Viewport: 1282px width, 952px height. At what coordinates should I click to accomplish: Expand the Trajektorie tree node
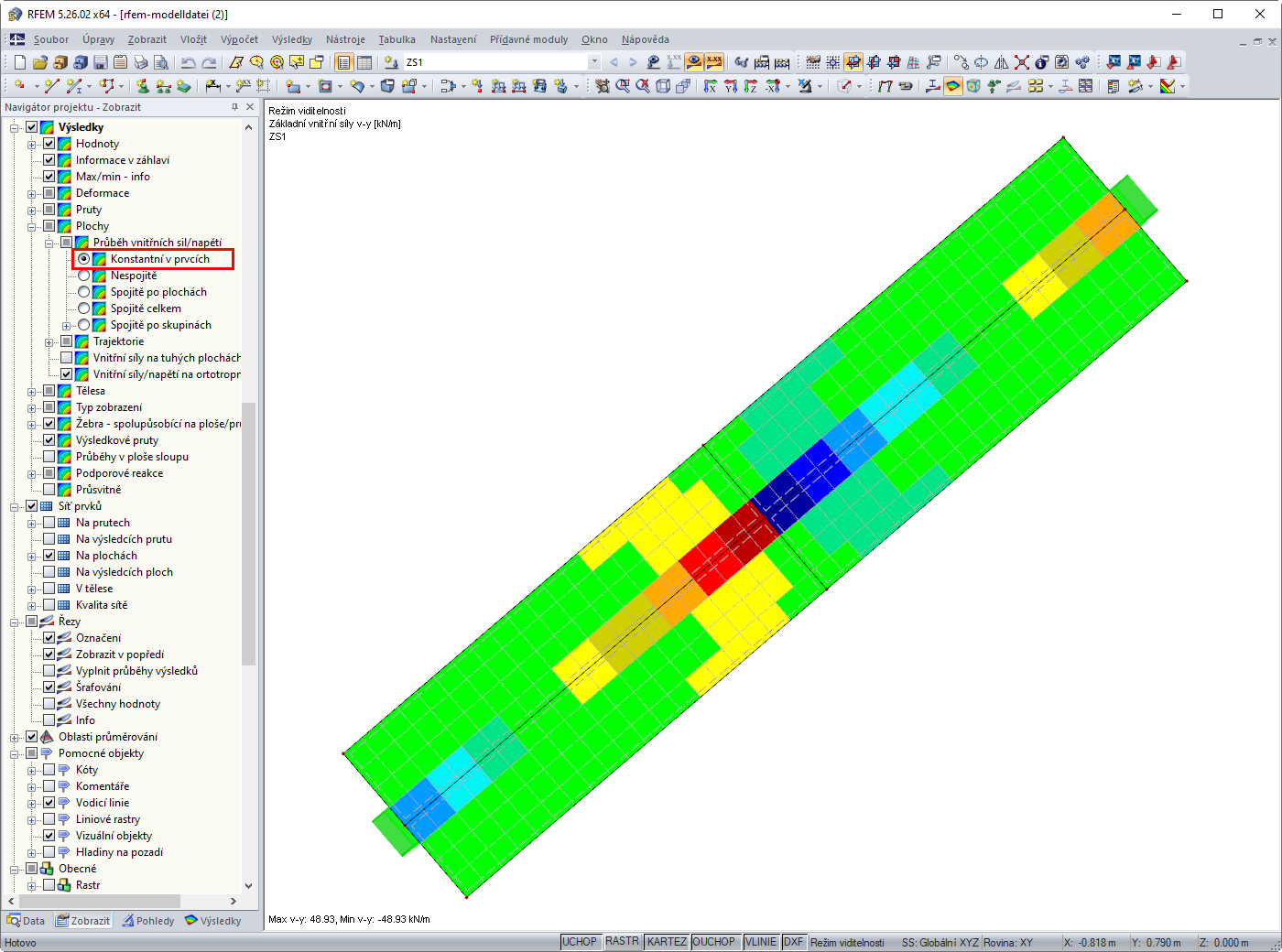point(49,341)
